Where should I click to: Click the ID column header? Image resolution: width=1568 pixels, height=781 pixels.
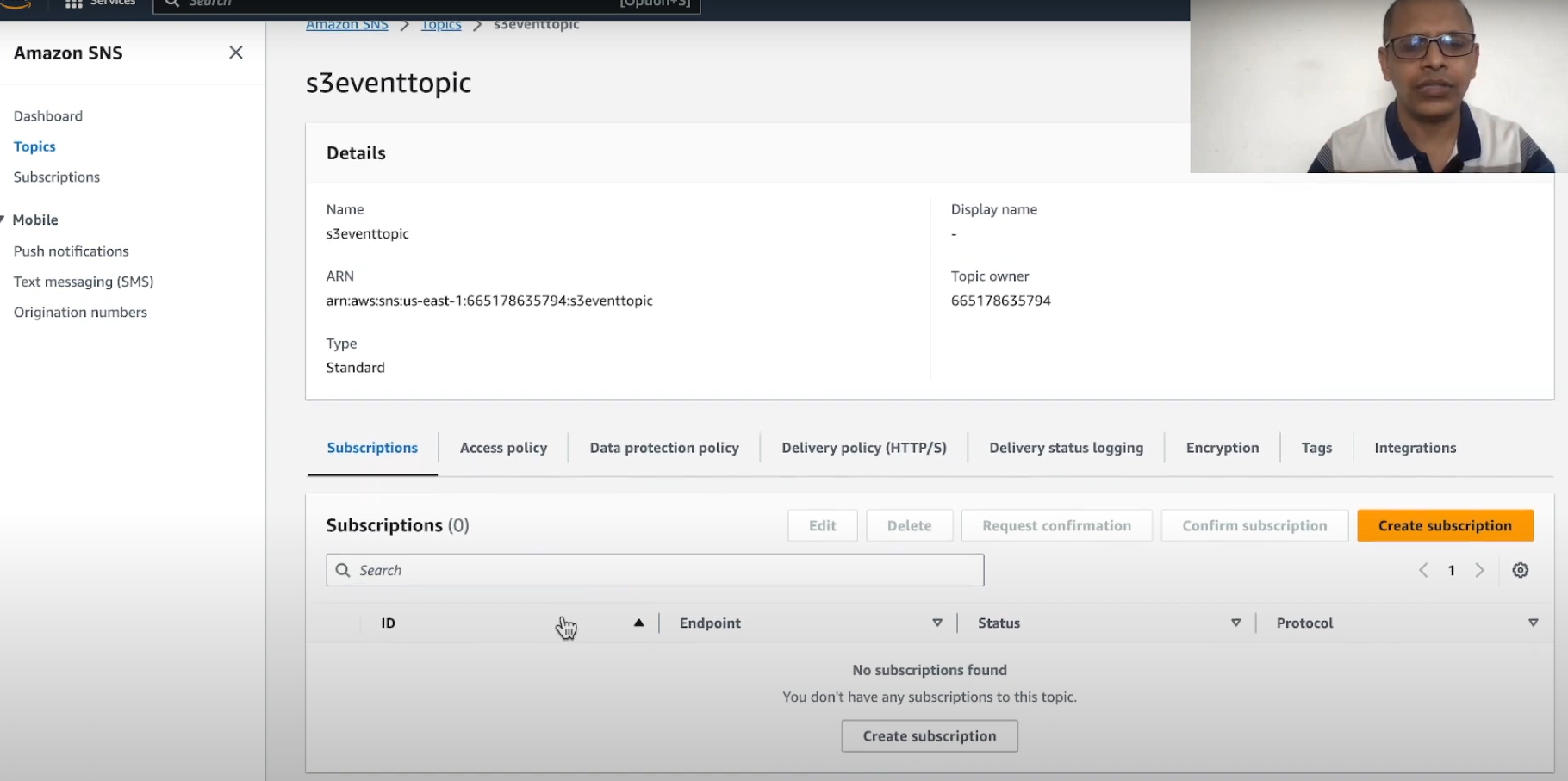click(x=389, y=623)
